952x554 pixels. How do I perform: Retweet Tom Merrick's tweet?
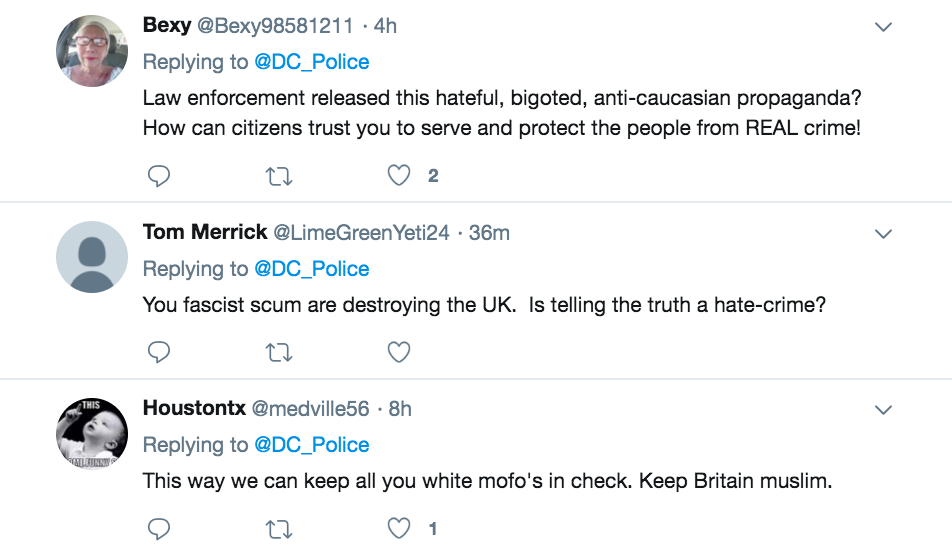tap(279, 352)
